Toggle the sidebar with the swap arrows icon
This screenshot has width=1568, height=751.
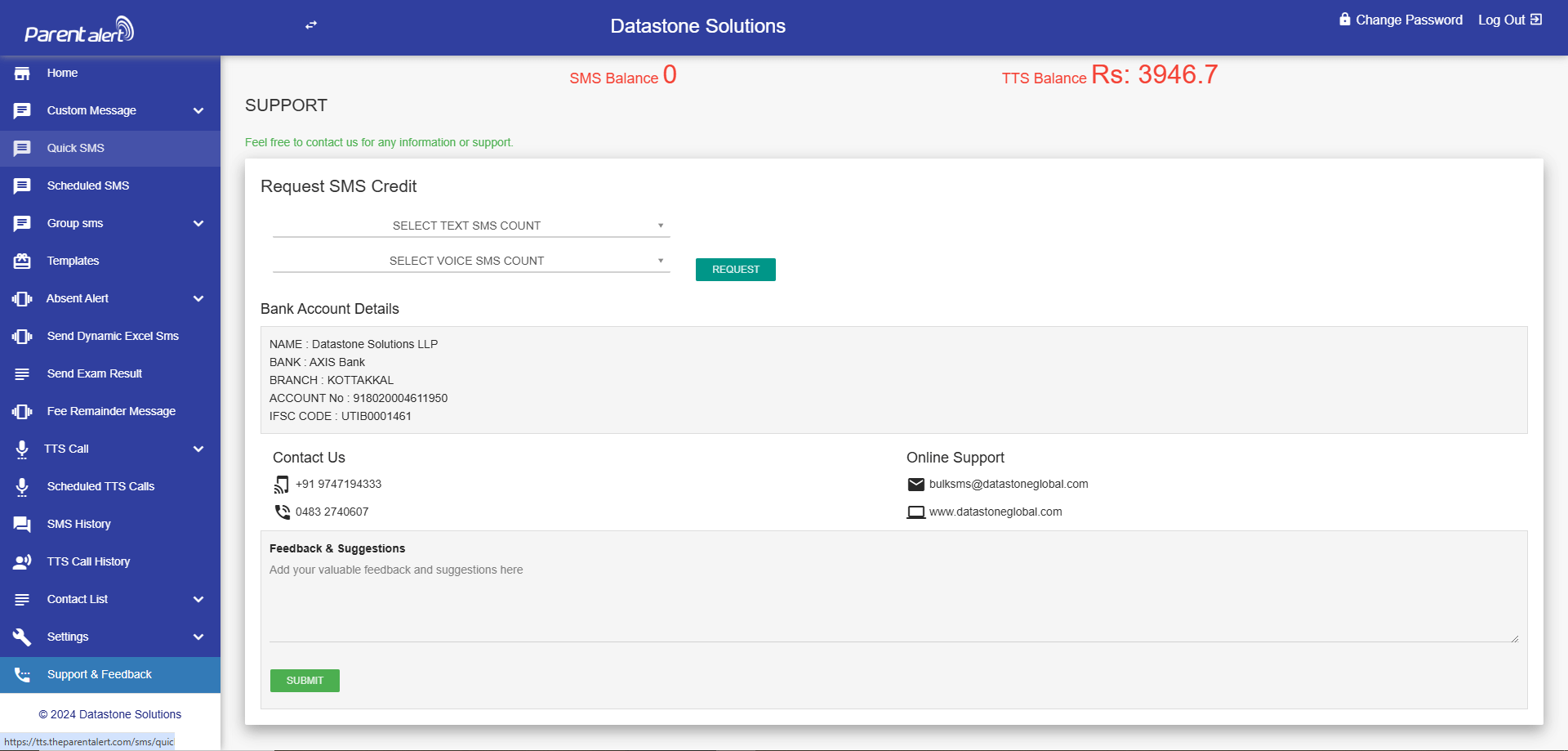311,25
